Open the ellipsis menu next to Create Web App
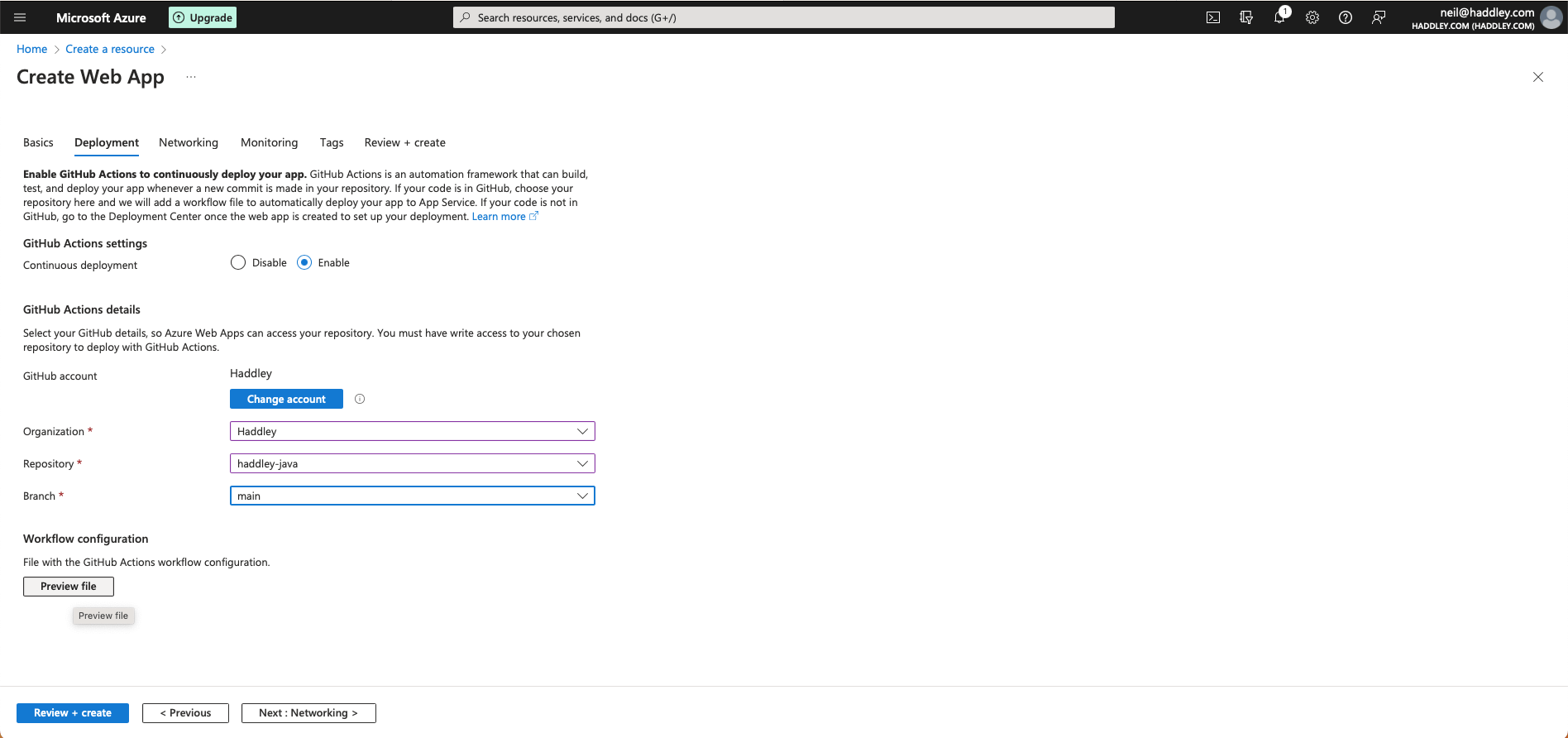The image size is (1568, 738). (x=191, y=77)
